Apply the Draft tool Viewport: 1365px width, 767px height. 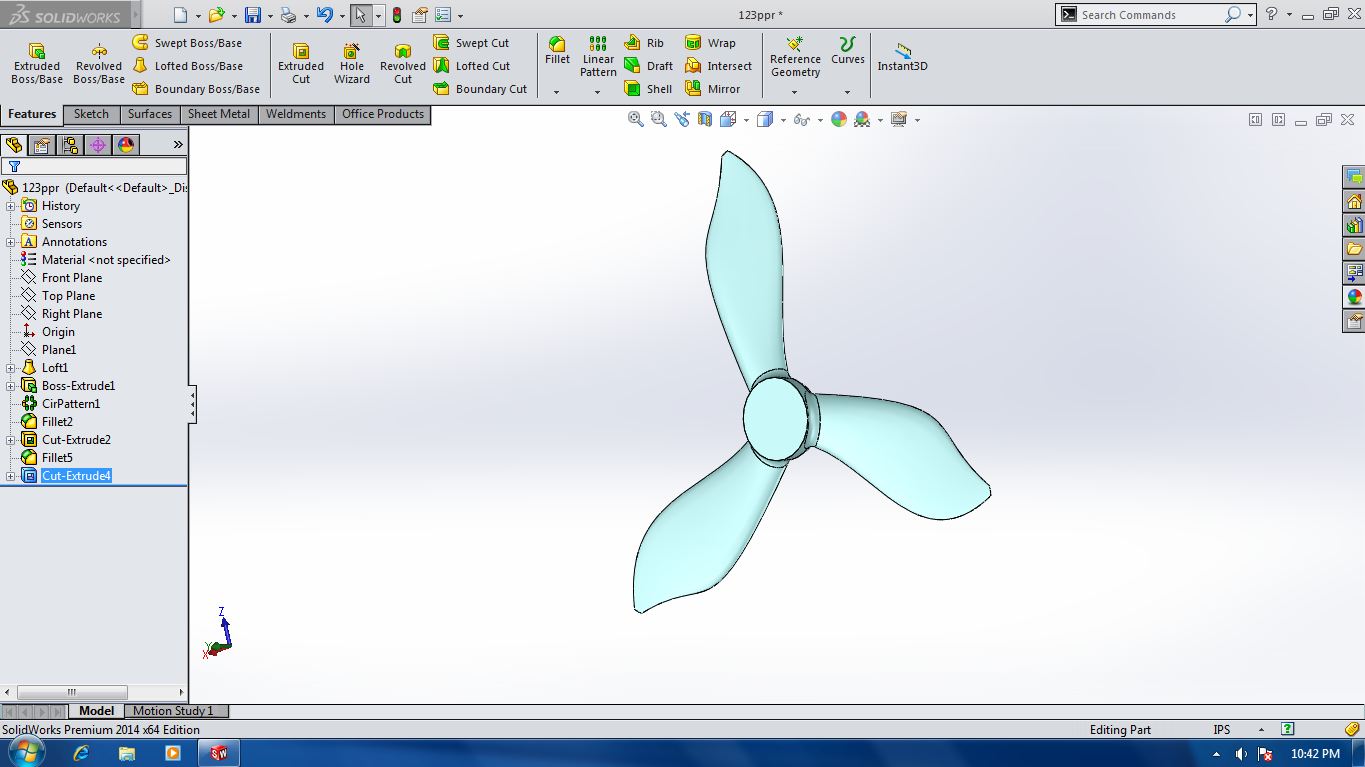(x=648, y=66)
